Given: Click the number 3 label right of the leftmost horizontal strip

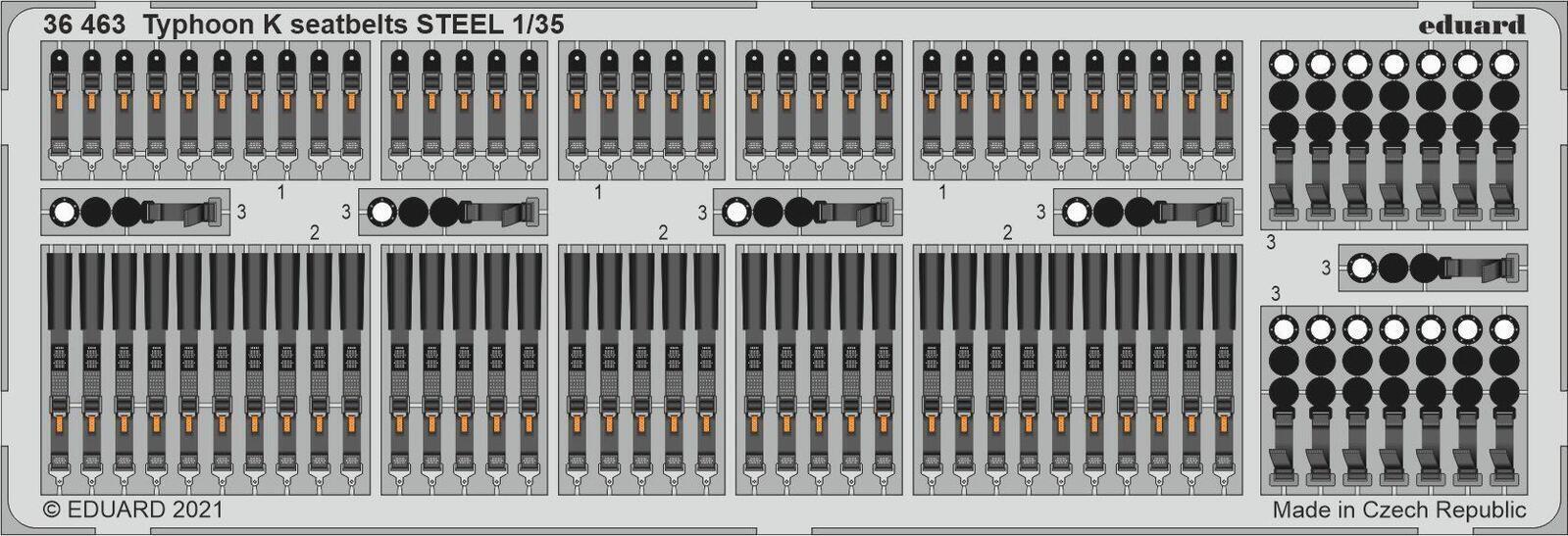Looking at the screenshot, I should pyautogui.click(x=241, y=212).
